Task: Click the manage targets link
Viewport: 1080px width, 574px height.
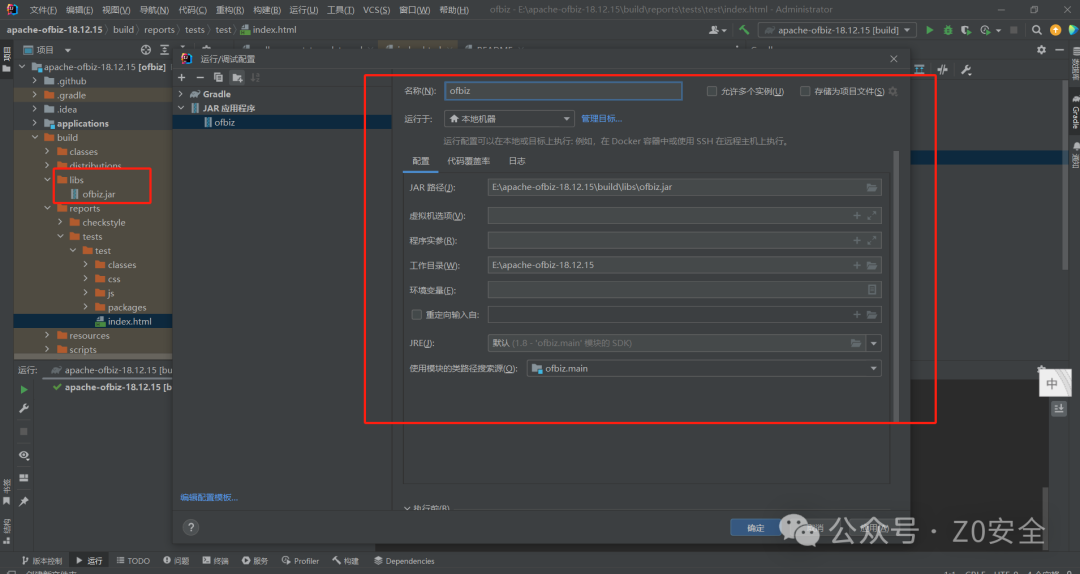Action: (601, 119)
